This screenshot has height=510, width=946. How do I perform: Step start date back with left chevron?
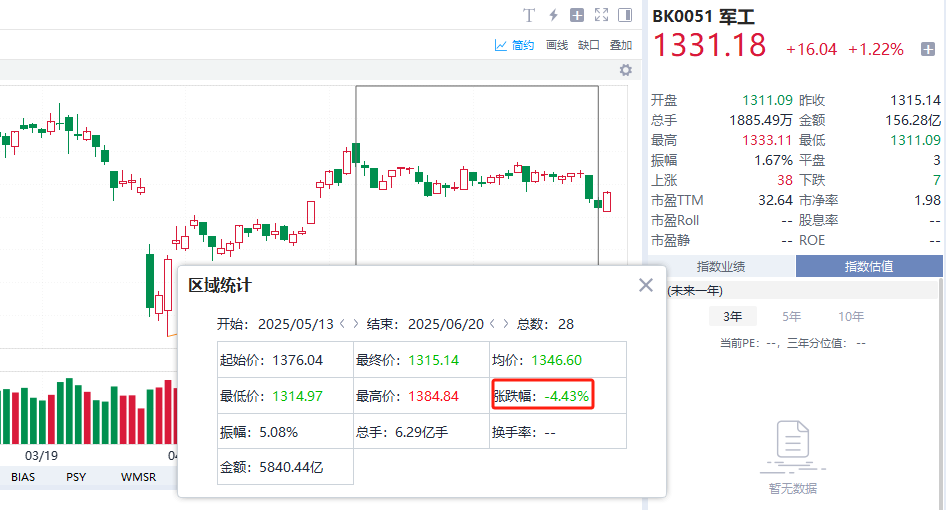(x=342, y=324)
